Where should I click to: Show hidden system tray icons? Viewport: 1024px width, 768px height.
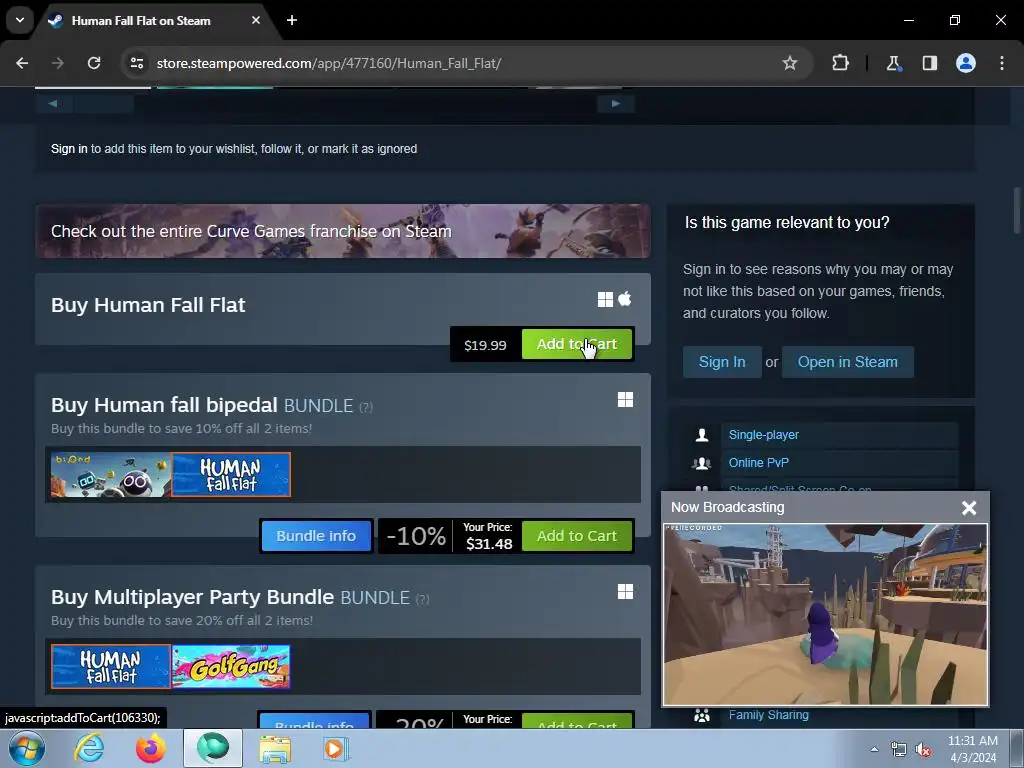[x=874, y=749]
